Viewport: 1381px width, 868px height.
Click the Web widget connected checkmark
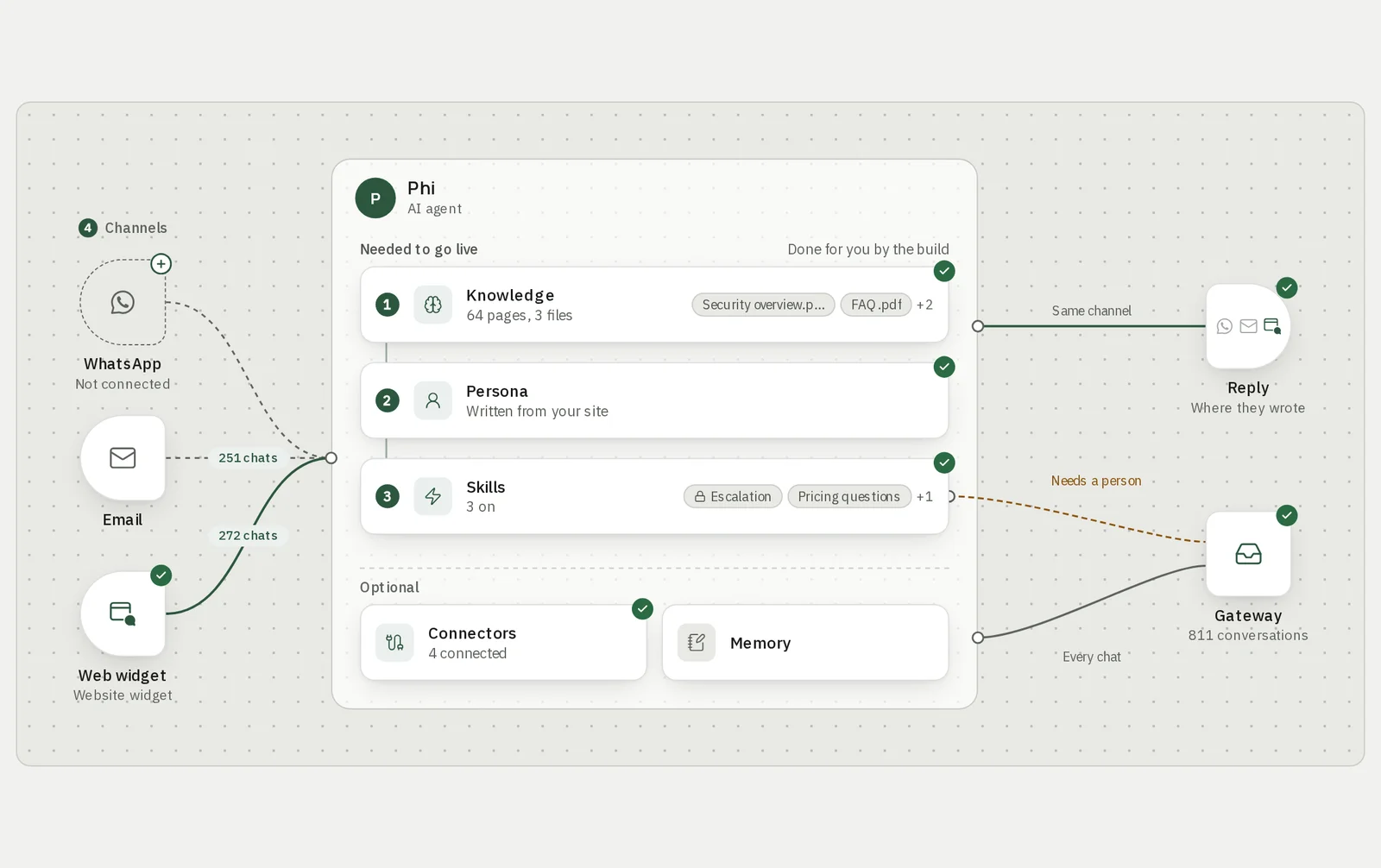161,576
